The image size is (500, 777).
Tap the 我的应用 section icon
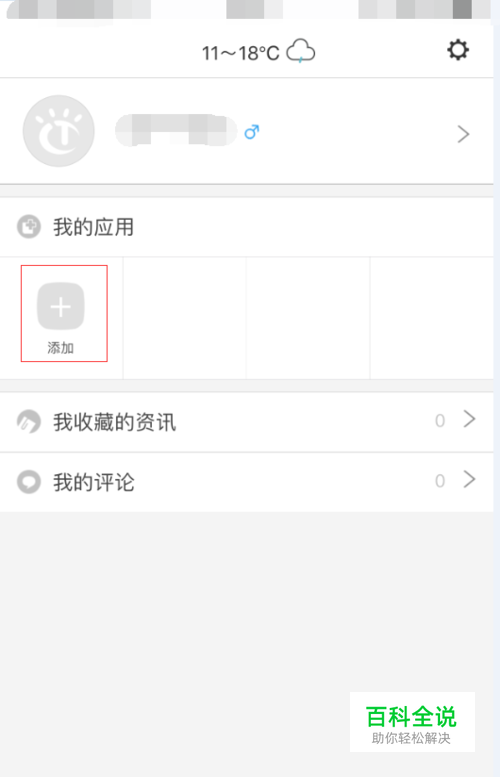click(x=29, y=227)
